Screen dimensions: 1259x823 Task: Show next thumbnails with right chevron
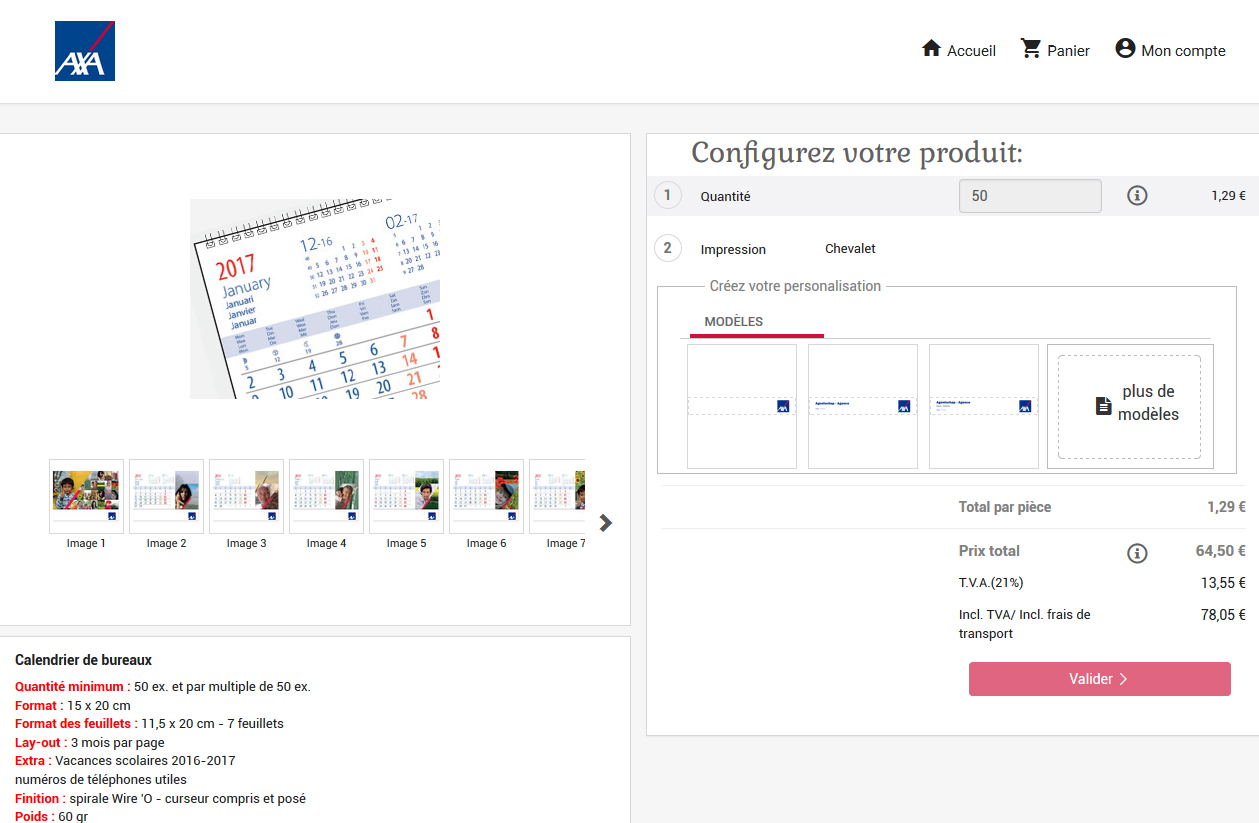(605, 523)
